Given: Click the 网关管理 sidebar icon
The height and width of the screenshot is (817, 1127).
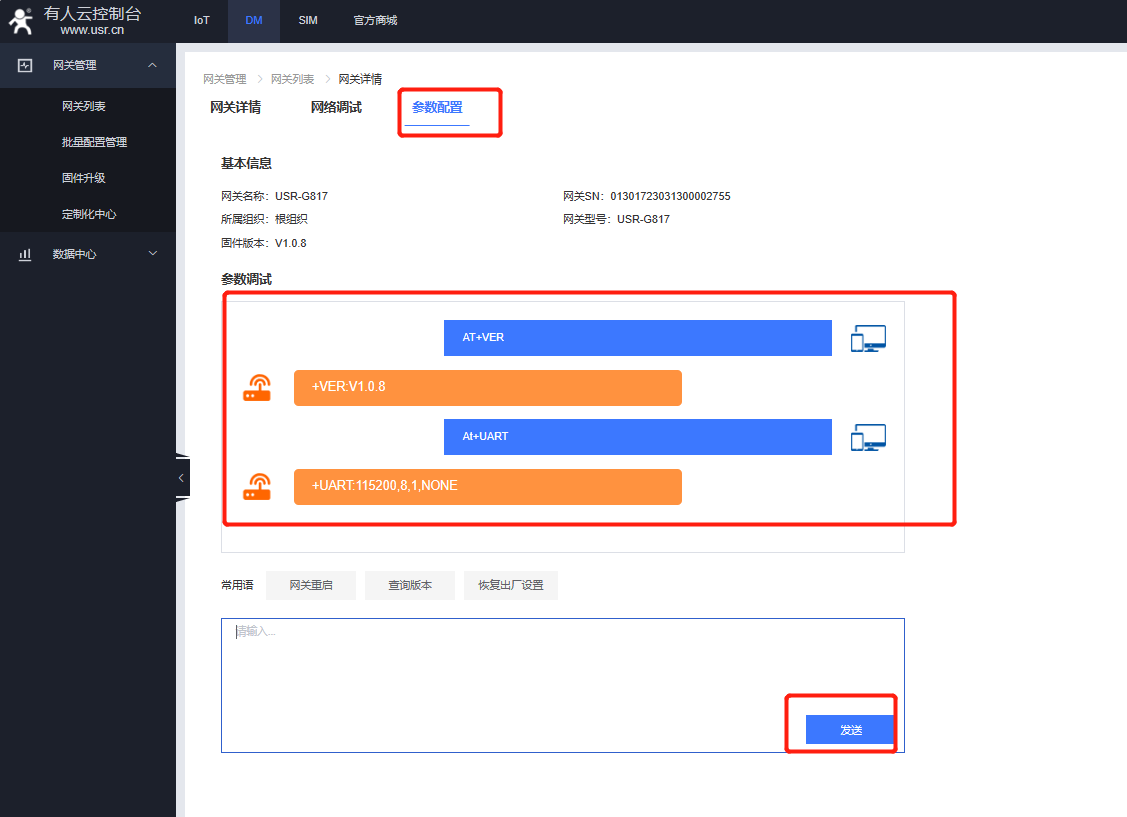Looking at the screenshot, I should (x=26, y=65).
